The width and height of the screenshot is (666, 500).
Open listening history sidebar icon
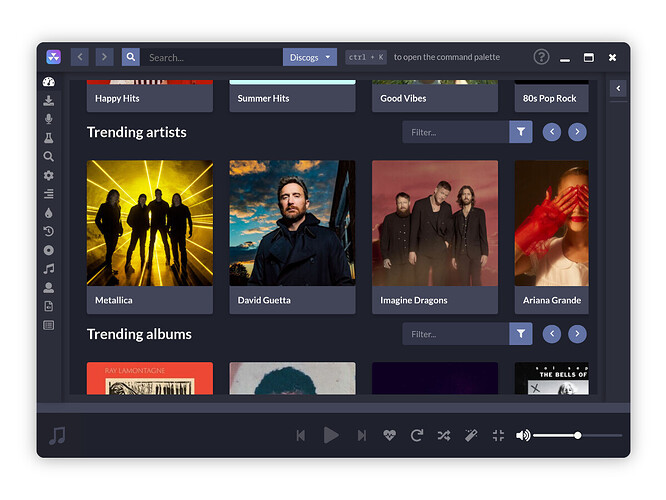[48, 232]
